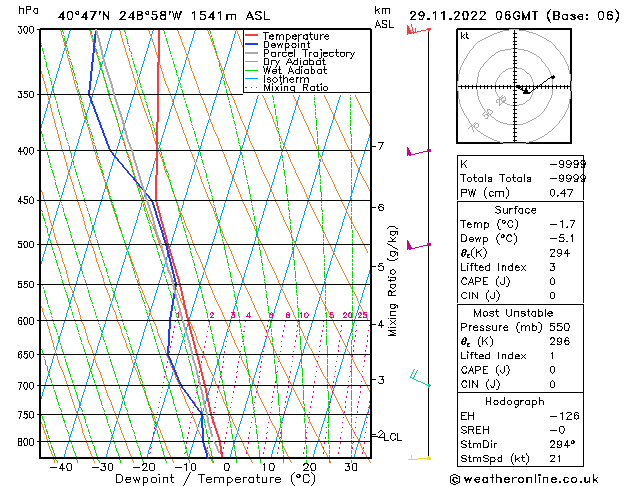
Task: Select the red Temperature legend line
Action: point(251,36)
